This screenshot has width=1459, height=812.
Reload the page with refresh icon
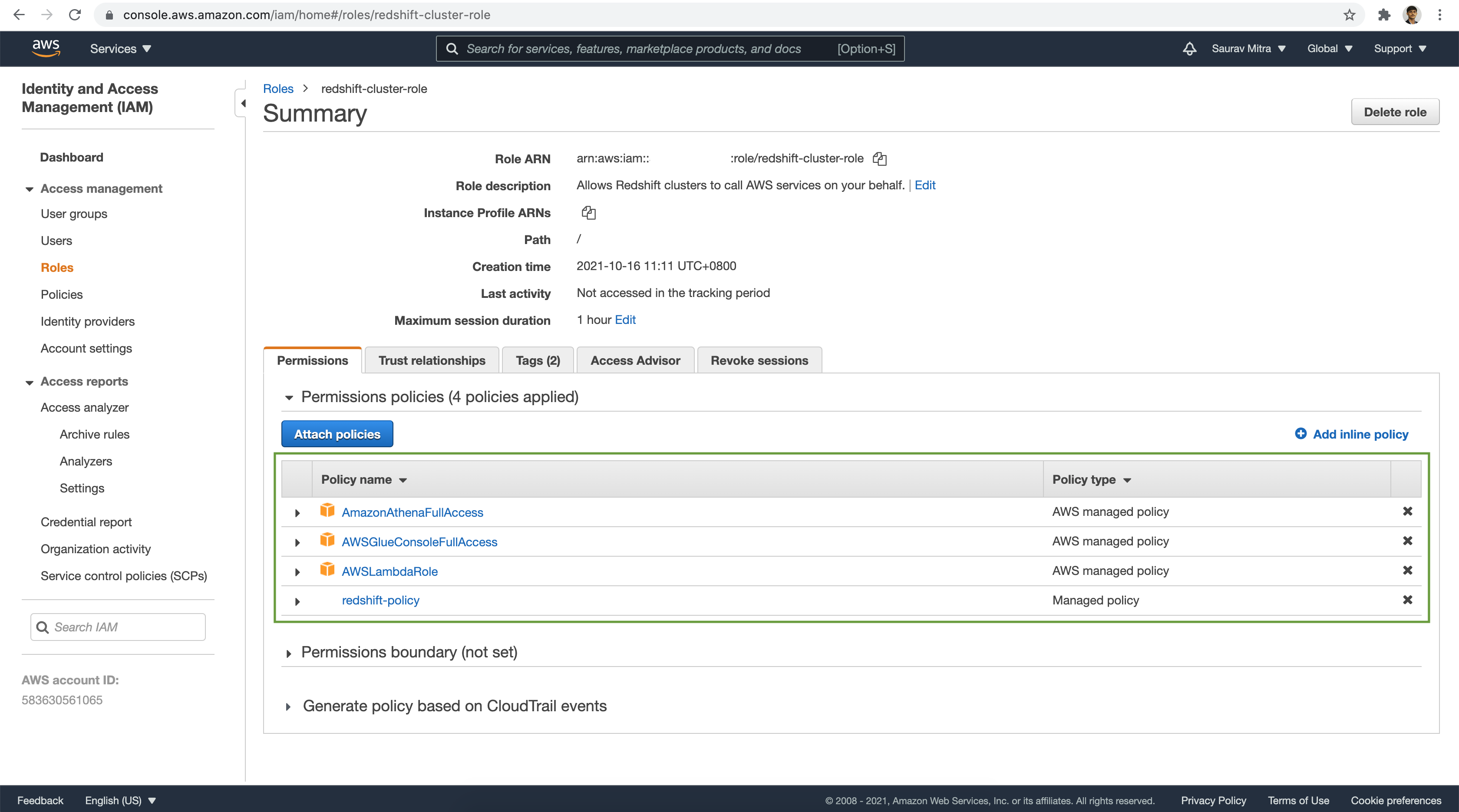pyautogui.click(x=75, y=15)
